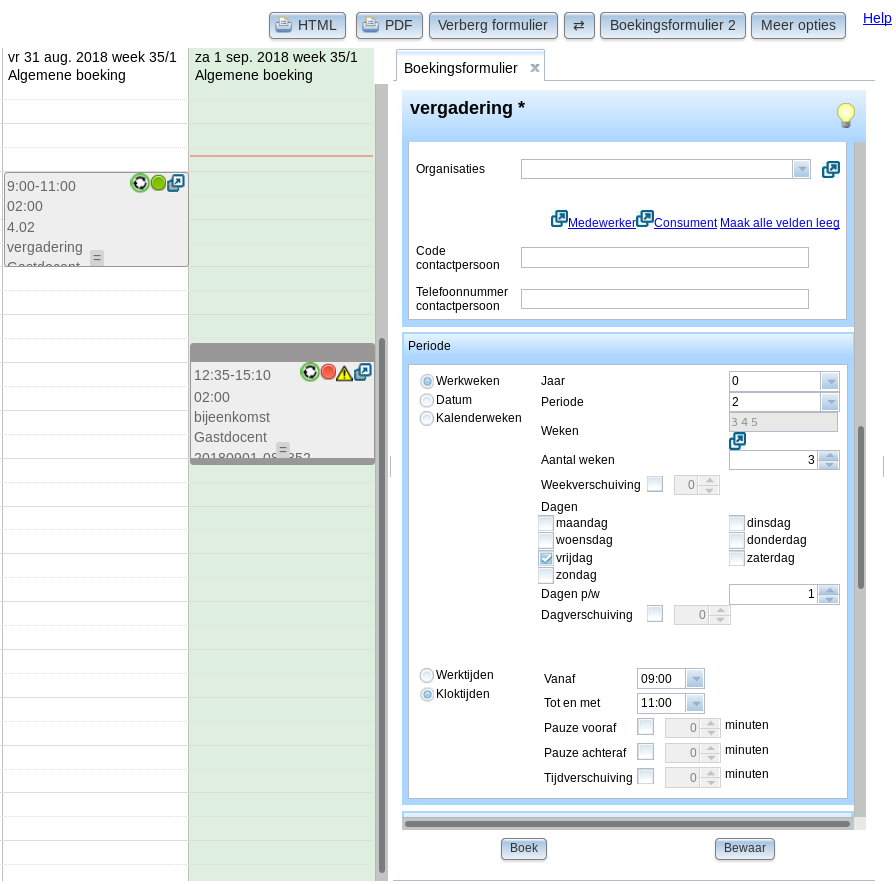This screenshot has height=884, width=896.
Task: Click the Periode section header
Action: point(627,346)
